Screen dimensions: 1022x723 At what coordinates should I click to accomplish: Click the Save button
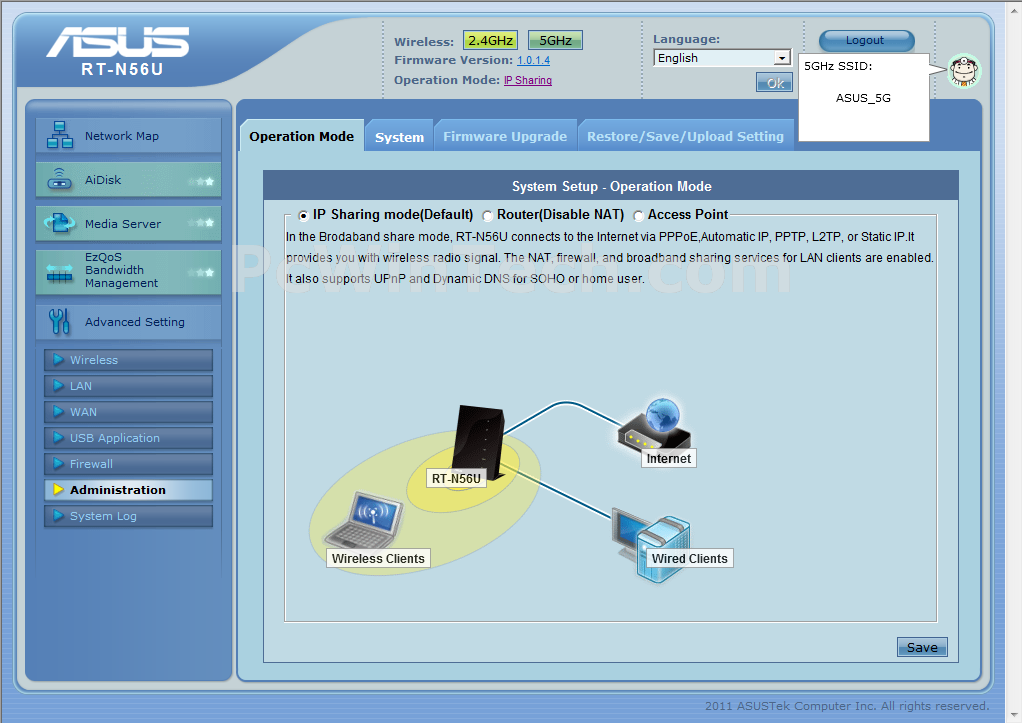(x=922, y=647)
